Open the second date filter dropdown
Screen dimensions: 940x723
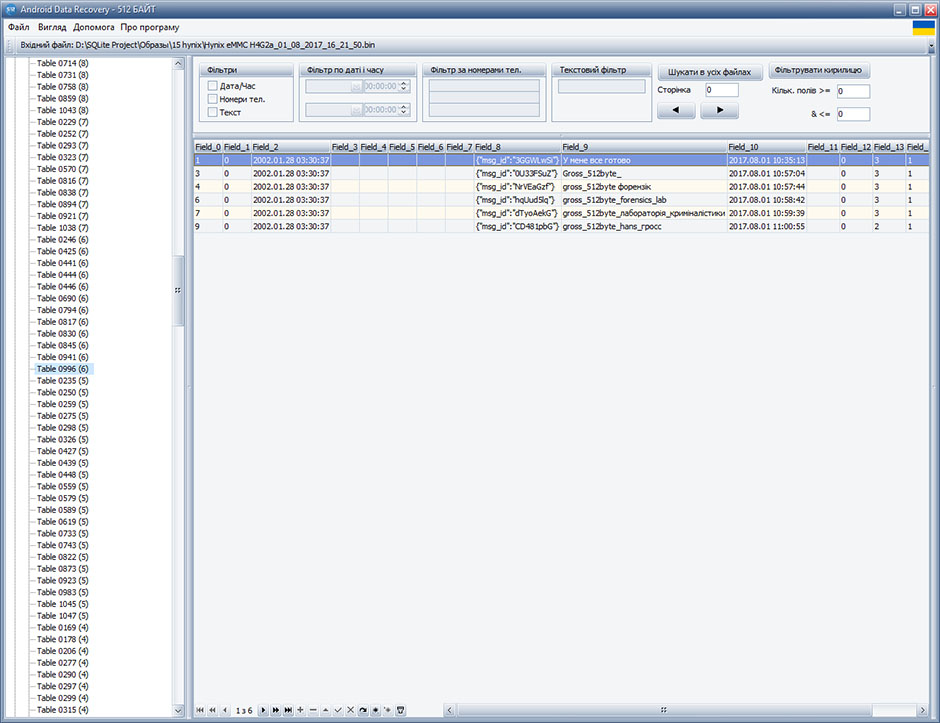[x=355, y=109]
